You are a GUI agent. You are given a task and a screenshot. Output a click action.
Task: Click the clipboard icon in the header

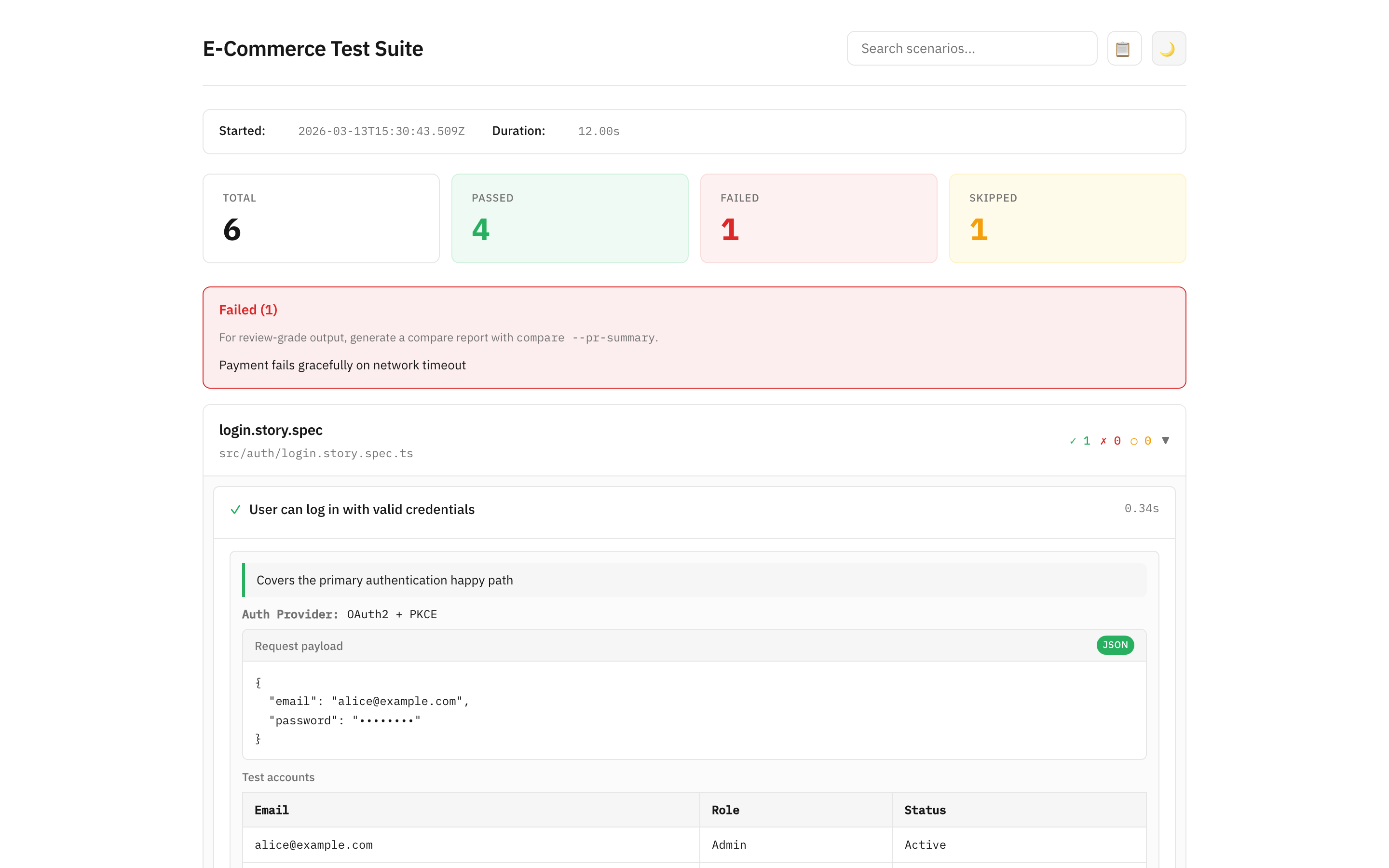click(x=1123, y=49)
